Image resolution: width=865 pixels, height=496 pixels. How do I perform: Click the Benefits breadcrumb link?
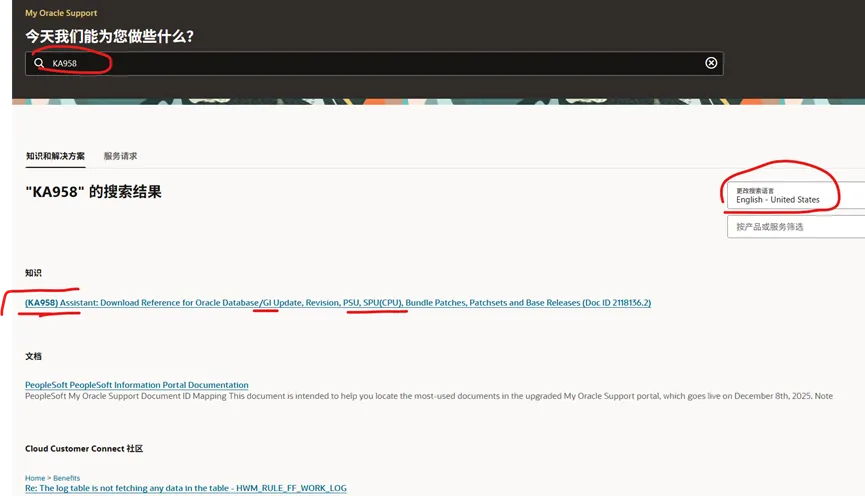[x=66, y=478]
